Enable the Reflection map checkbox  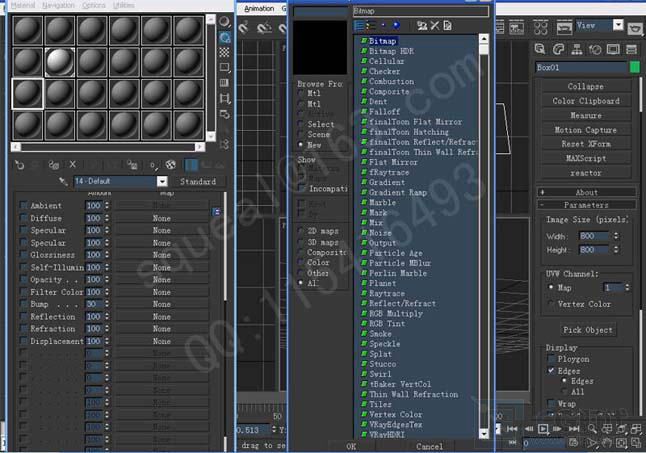click(x=23, y=316)
